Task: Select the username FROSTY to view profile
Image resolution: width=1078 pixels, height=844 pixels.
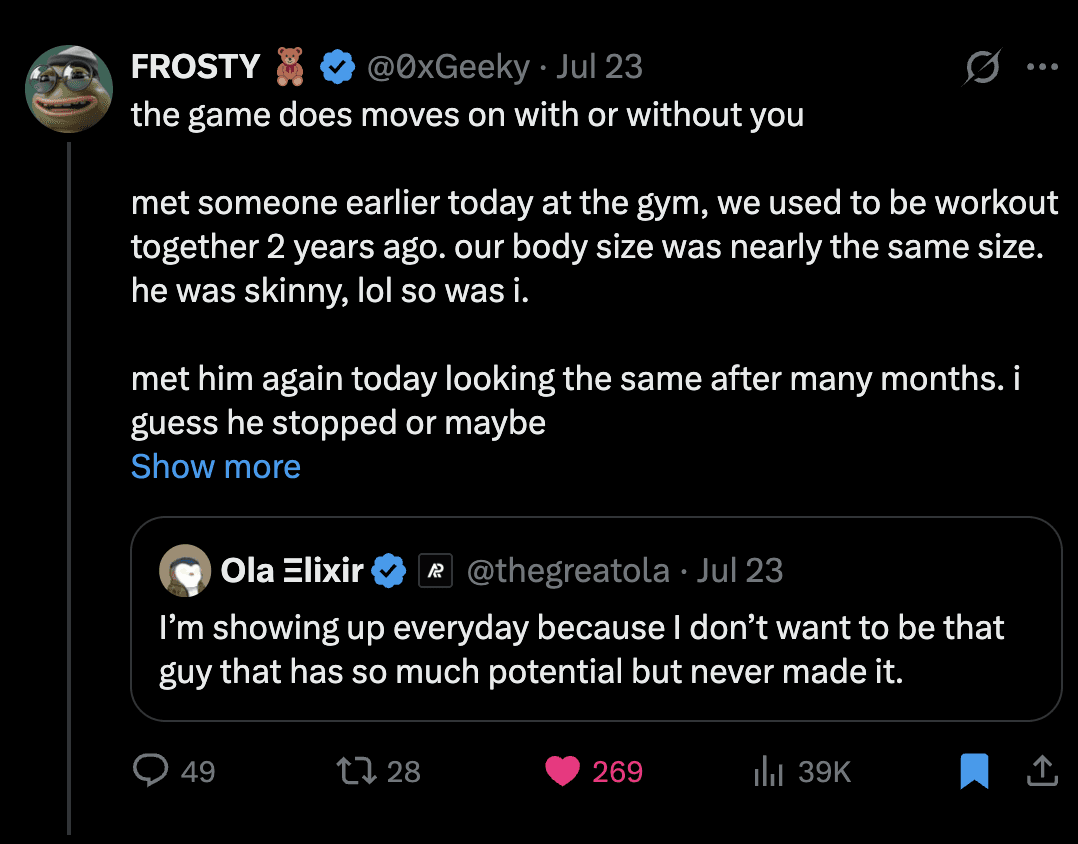Action: click(196, 66)
